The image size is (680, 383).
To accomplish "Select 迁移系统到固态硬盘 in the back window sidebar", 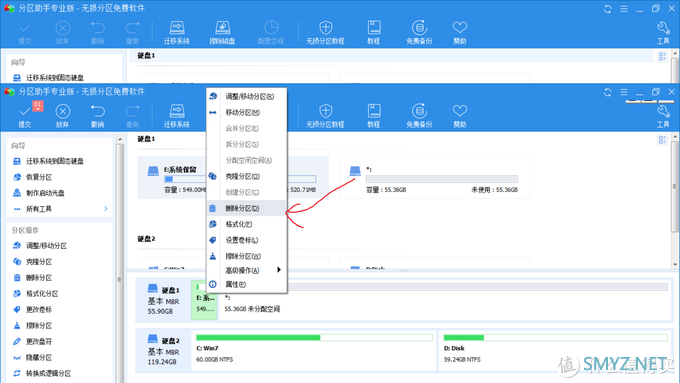I will [x=55, y=78].
